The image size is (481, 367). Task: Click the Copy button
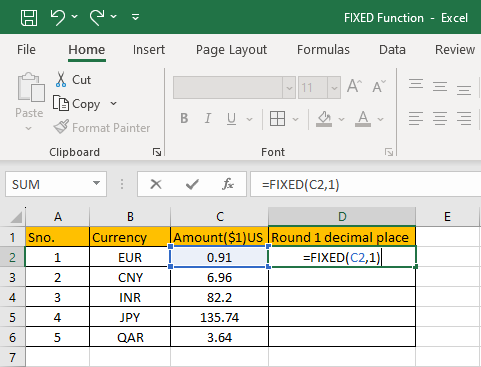pos(77,104)
